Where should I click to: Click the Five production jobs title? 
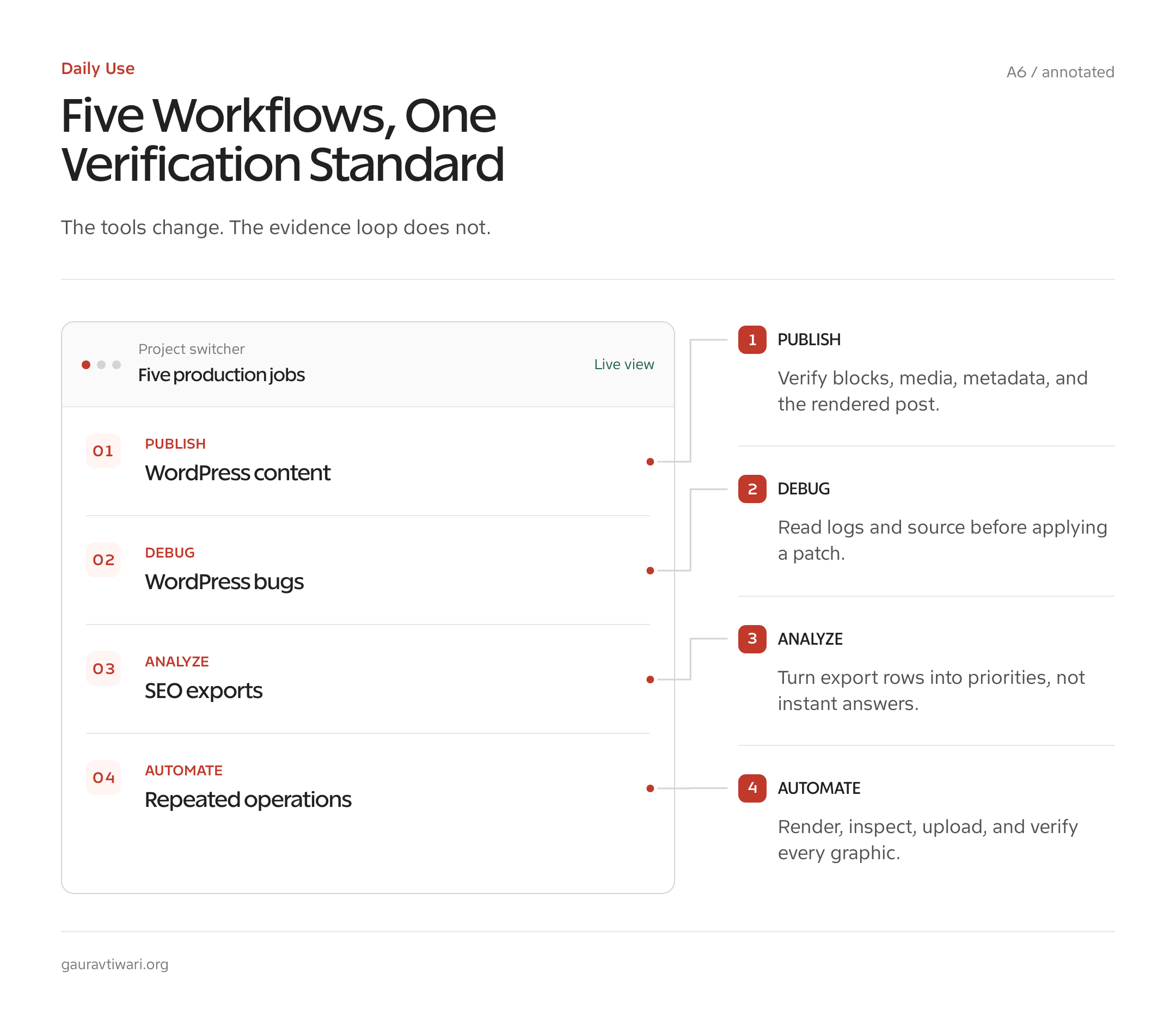222,375
